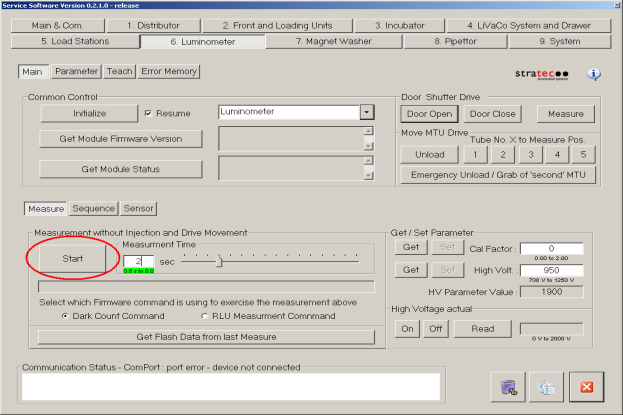Open the Luminometer module dropdown

coord(366,114)
